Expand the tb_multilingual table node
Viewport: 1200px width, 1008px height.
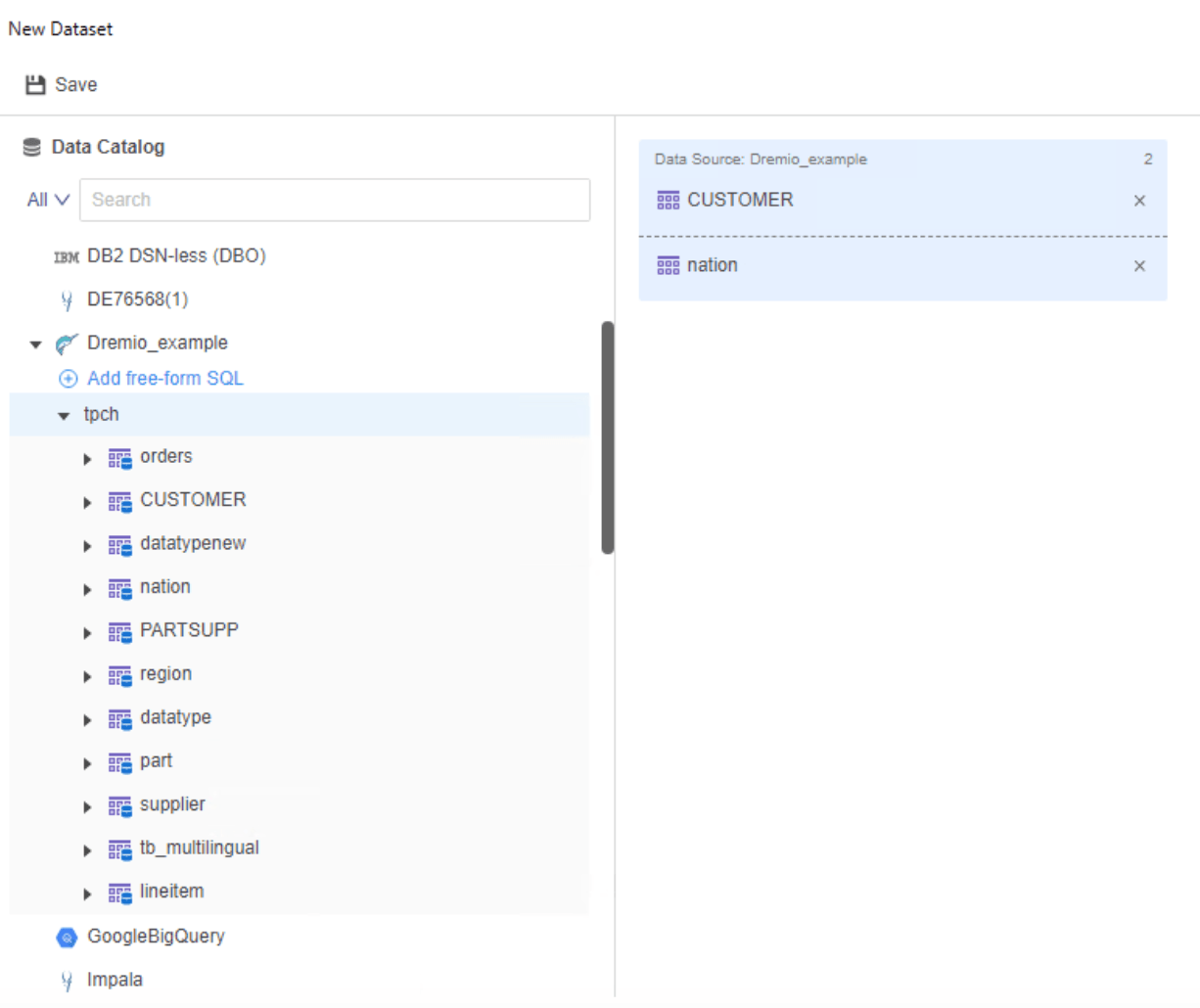click(x=87, y=850)
